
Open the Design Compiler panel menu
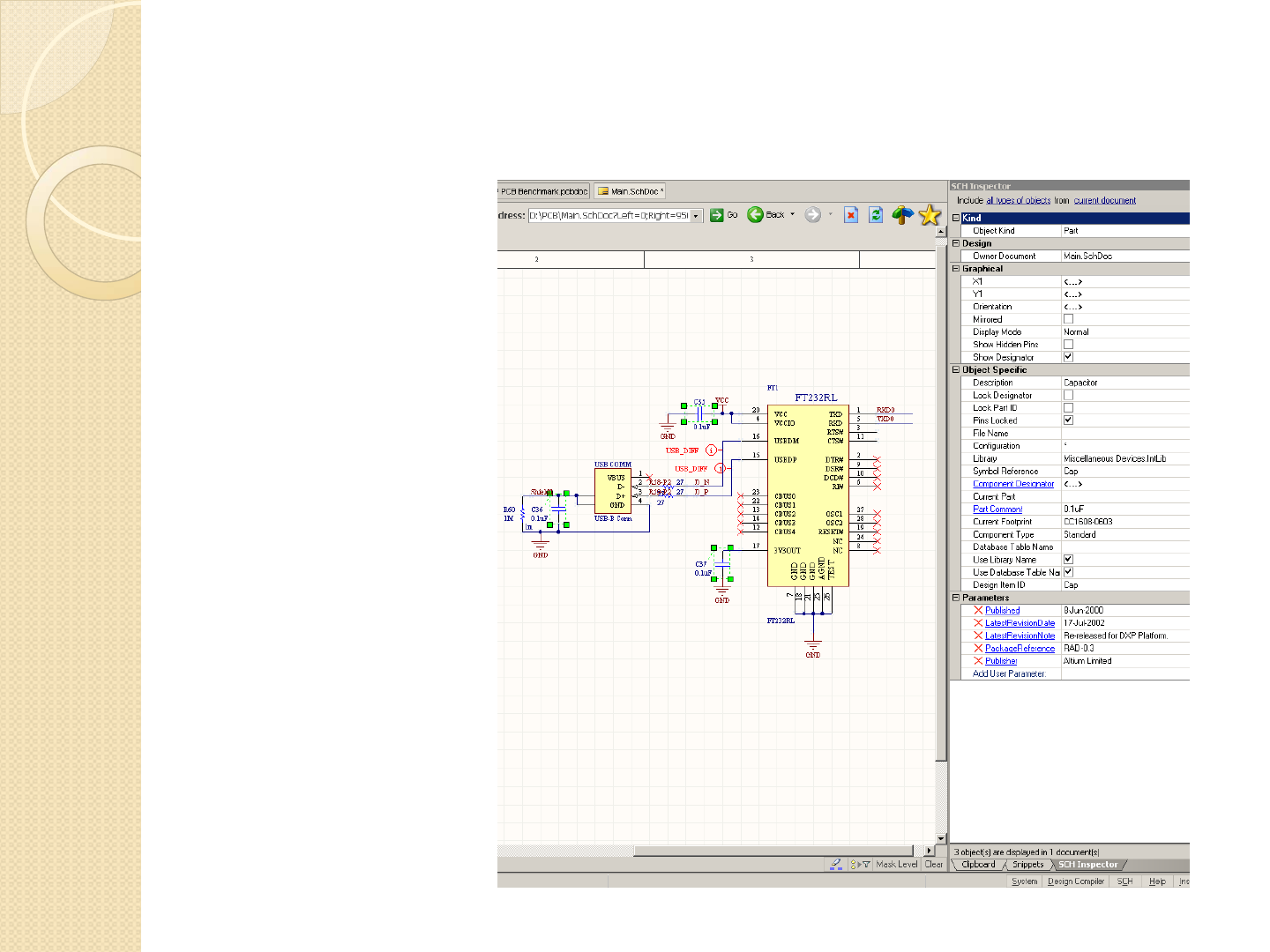click(1076, 881)
